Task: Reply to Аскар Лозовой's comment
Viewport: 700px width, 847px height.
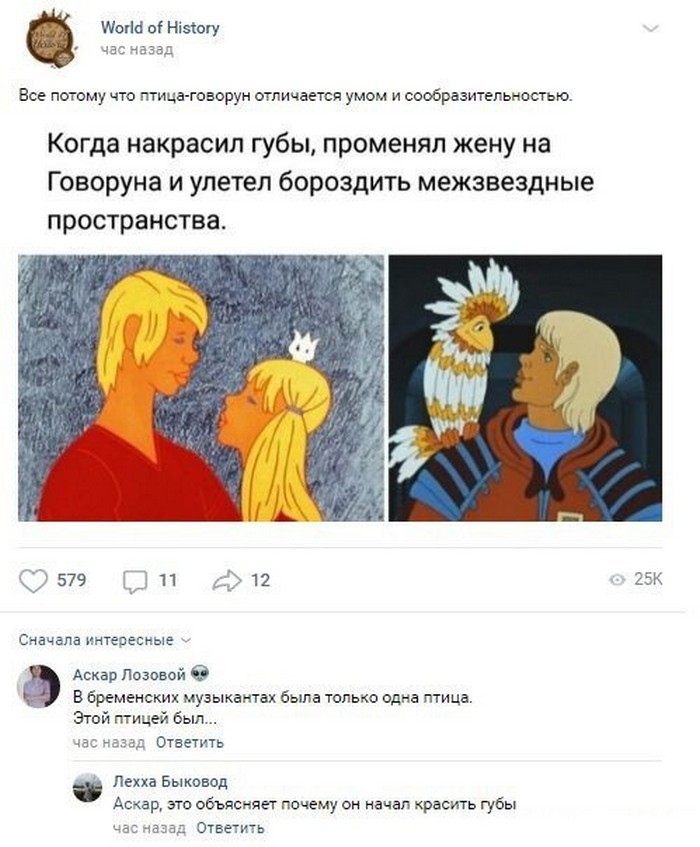Action: [190, 743]
